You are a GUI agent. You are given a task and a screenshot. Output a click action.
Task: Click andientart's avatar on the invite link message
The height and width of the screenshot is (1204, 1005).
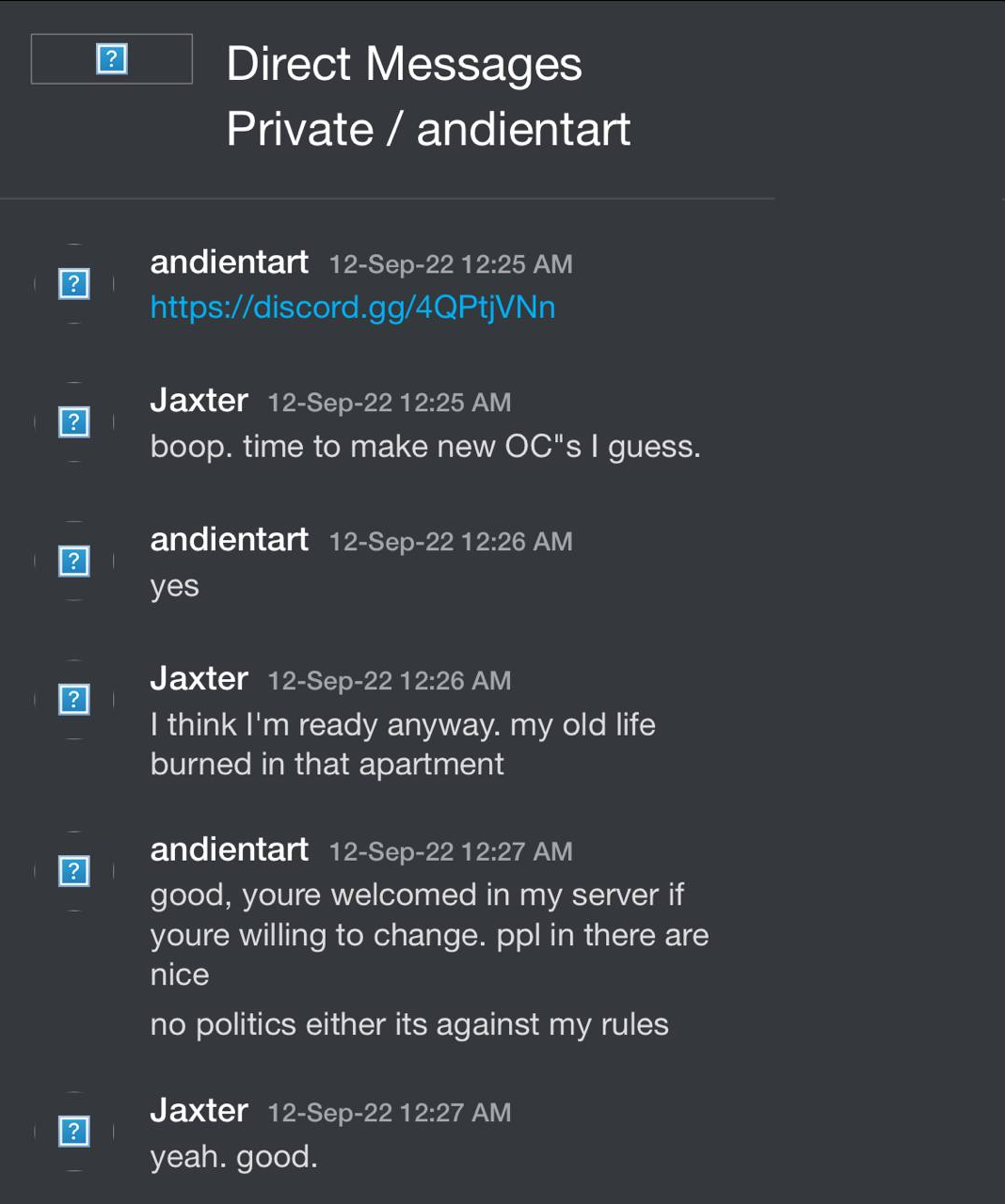tap(74, 283)
